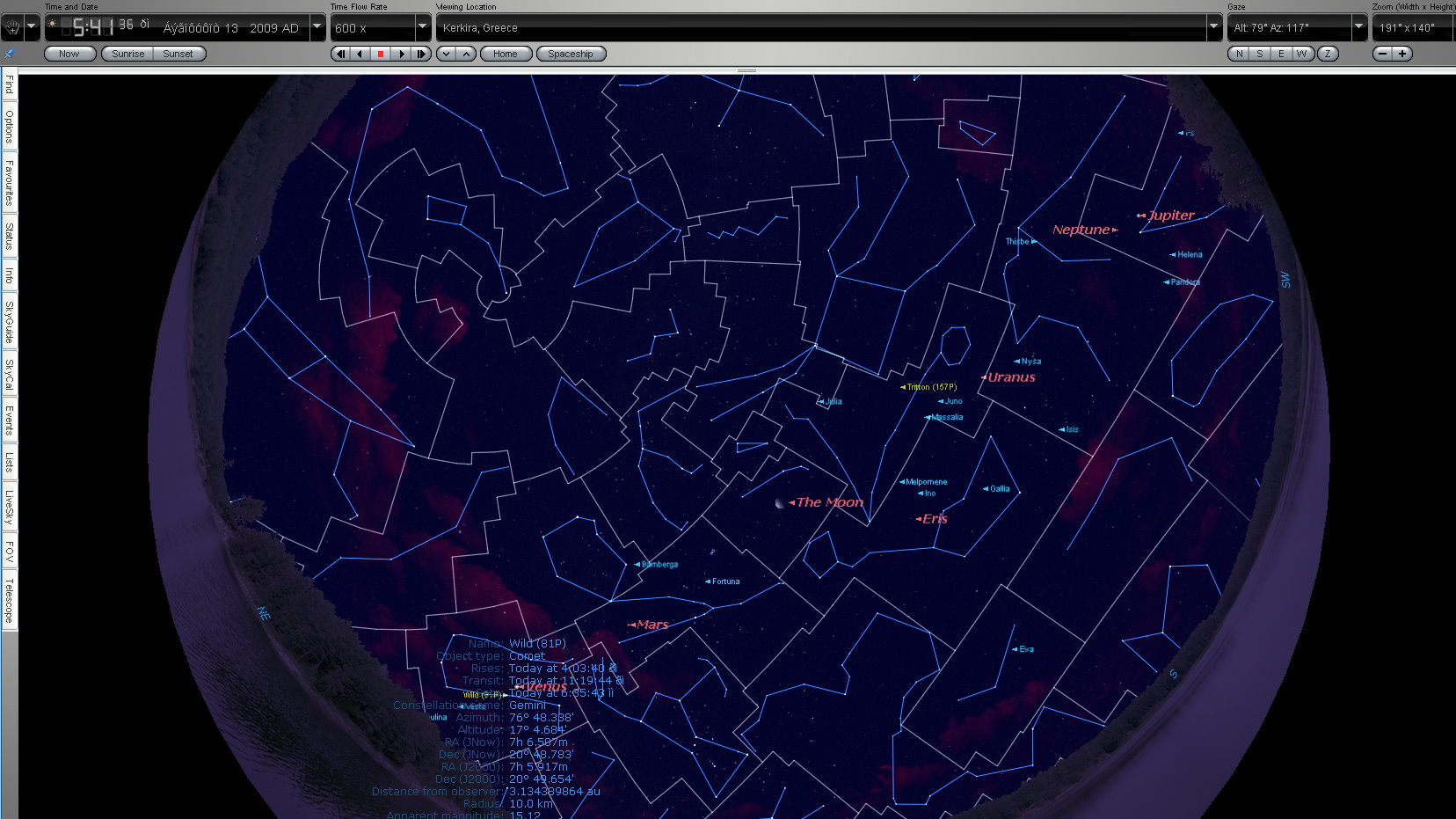The height and width of the screenshot is (819, 1456).
Task: Select the Jupiter label
Action: point(1171,216)
